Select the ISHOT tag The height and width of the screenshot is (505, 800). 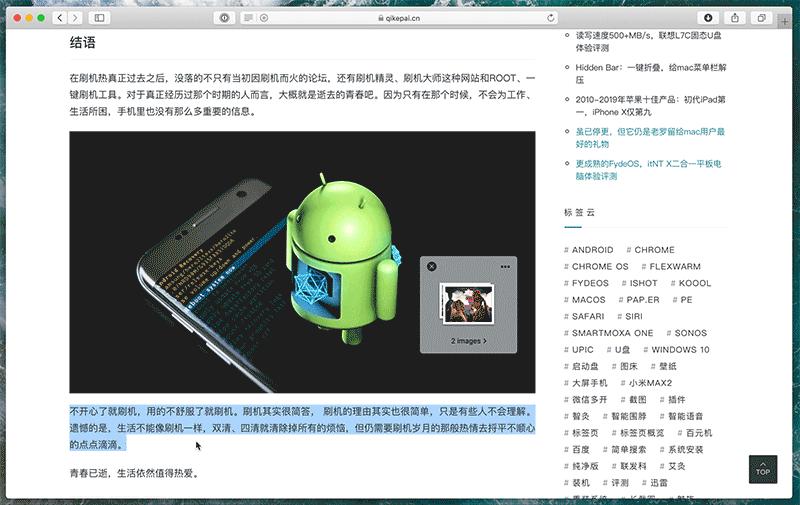639,283
